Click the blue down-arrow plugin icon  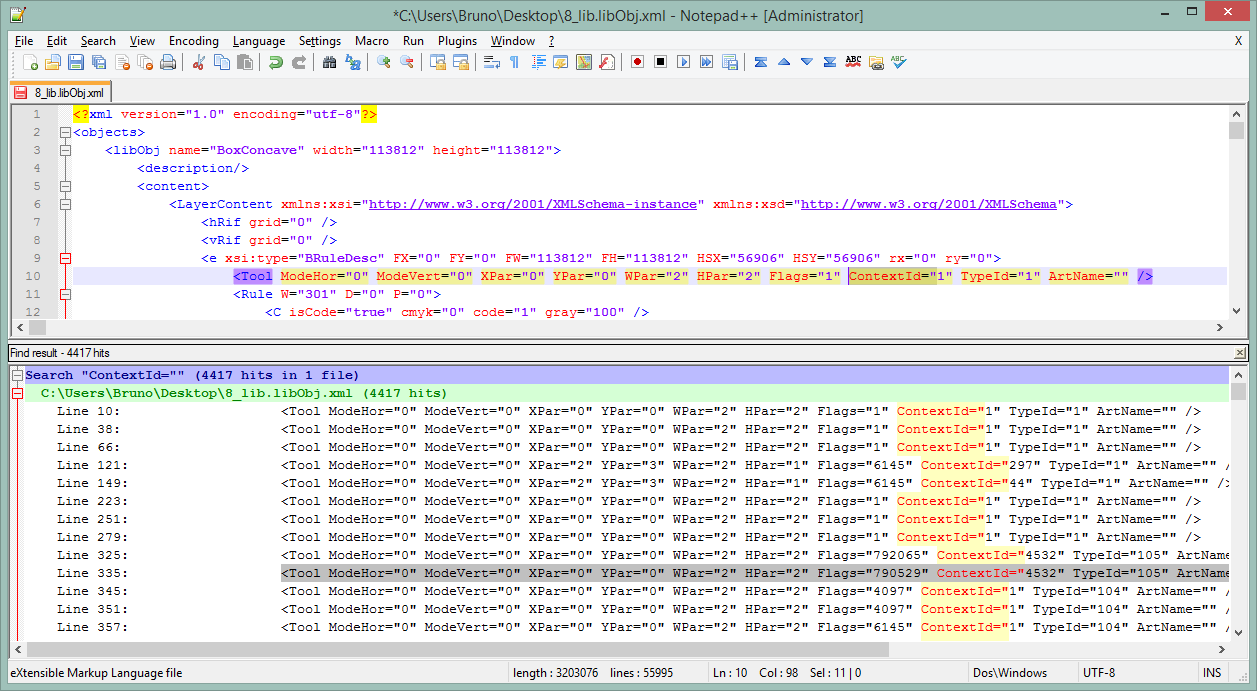pyautogui.click(x=807, y=62)
